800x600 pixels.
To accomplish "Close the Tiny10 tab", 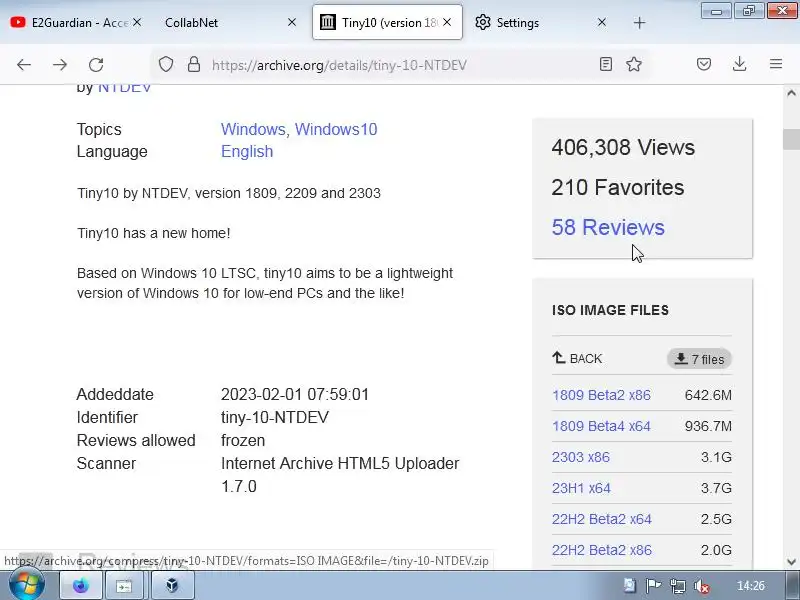I will point(447,22).
